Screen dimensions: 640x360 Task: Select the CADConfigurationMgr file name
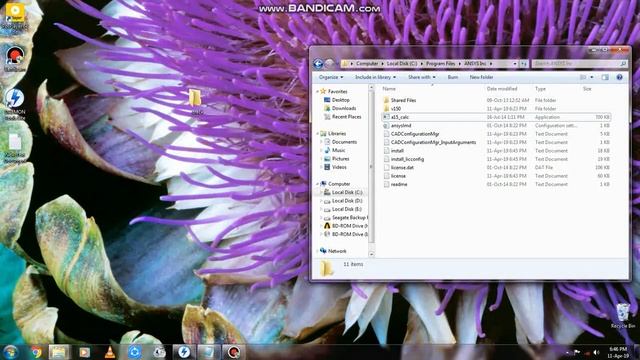tap(415, 134)
